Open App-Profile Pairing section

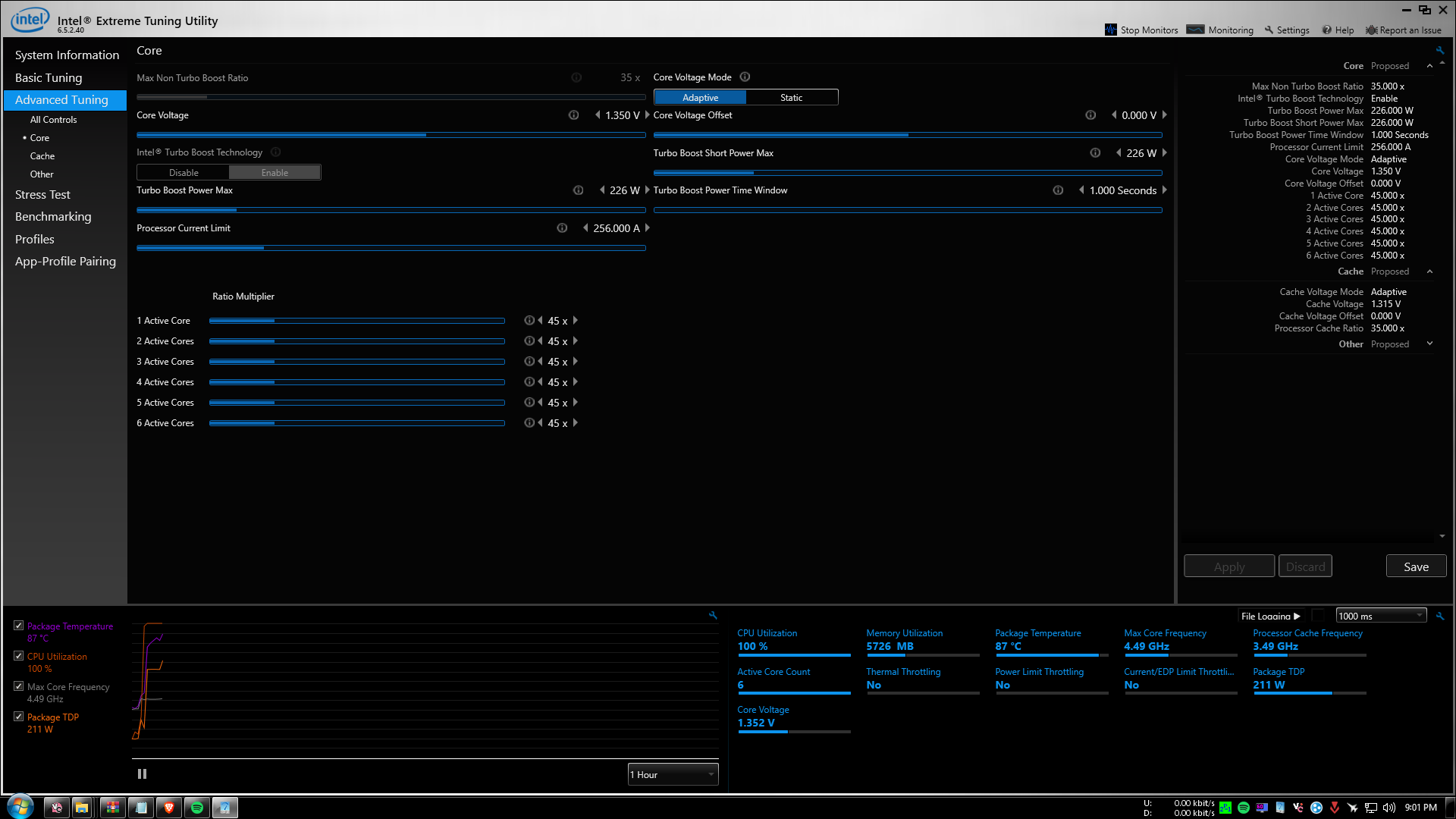point(65,262)
